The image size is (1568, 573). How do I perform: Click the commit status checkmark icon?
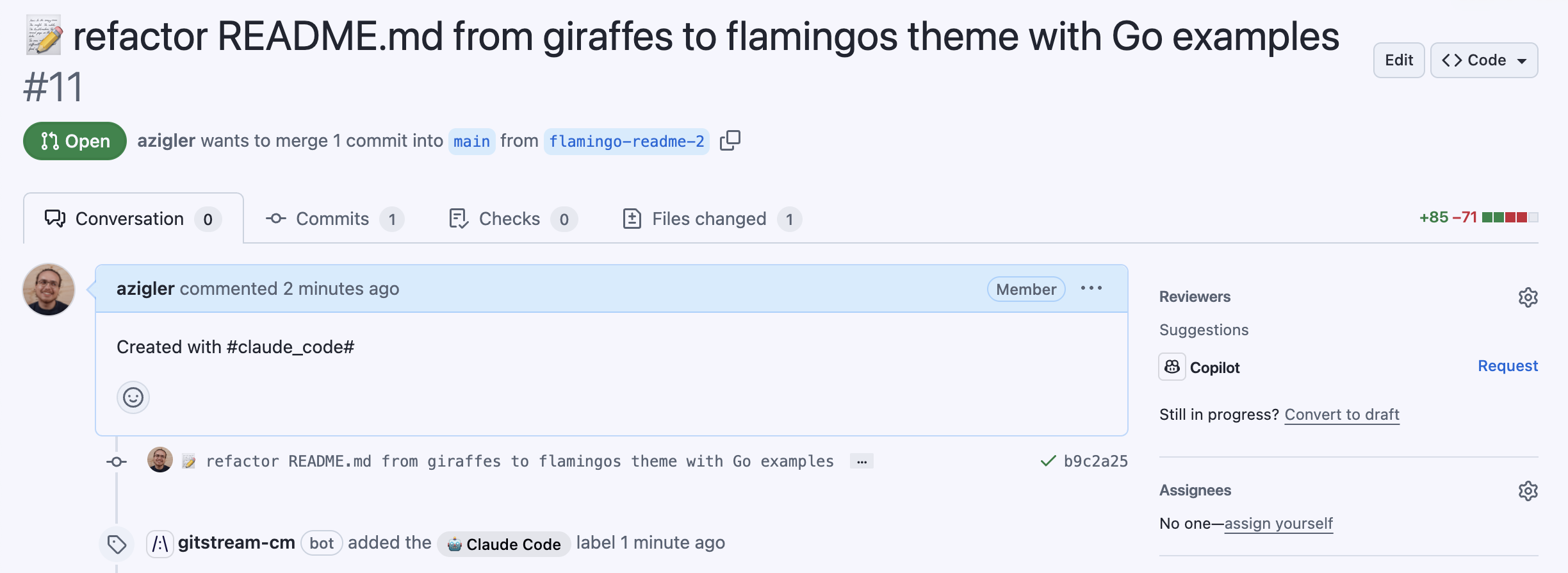1048,461
